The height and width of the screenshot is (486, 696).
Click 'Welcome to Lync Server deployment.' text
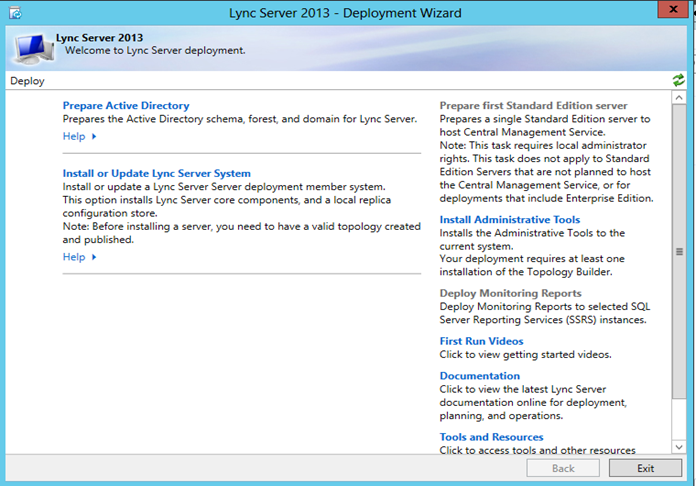point(155,51)
